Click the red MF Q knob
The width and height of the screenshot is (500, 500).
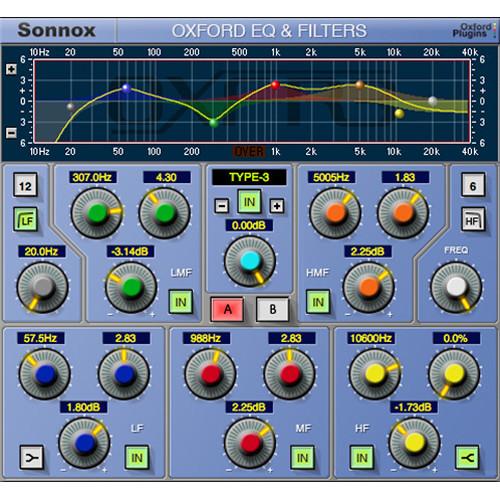289,374
